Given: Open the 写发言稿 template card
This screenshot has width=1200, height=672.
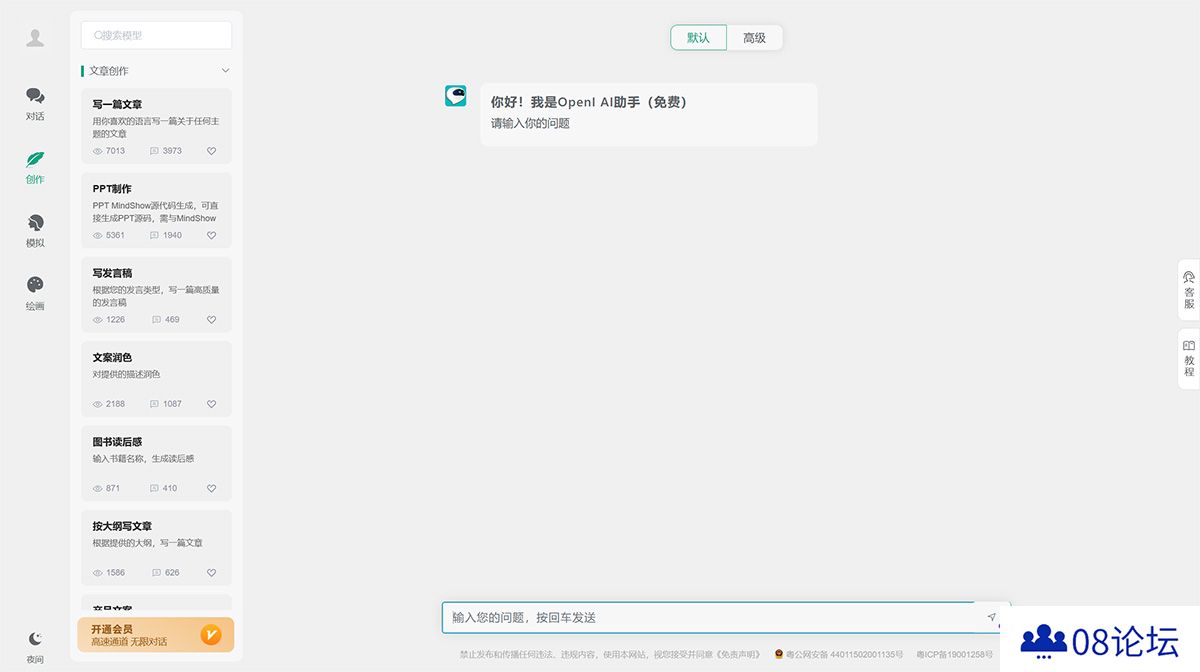Looking at the screenshot, I should tap(156, 295).
